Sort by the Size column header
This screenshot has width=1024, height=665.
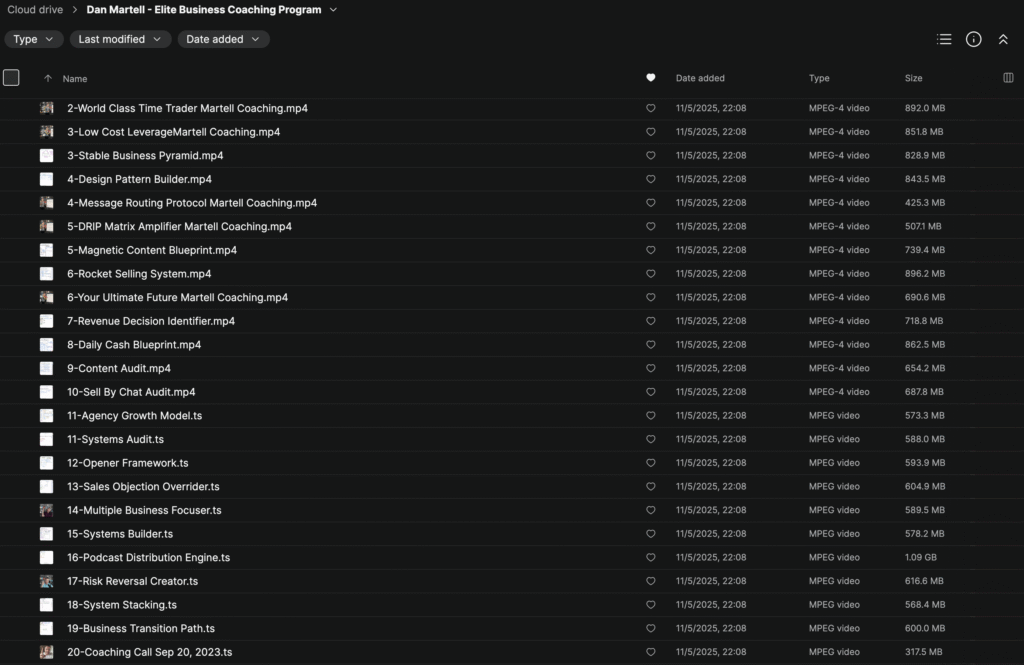(914, 78)
